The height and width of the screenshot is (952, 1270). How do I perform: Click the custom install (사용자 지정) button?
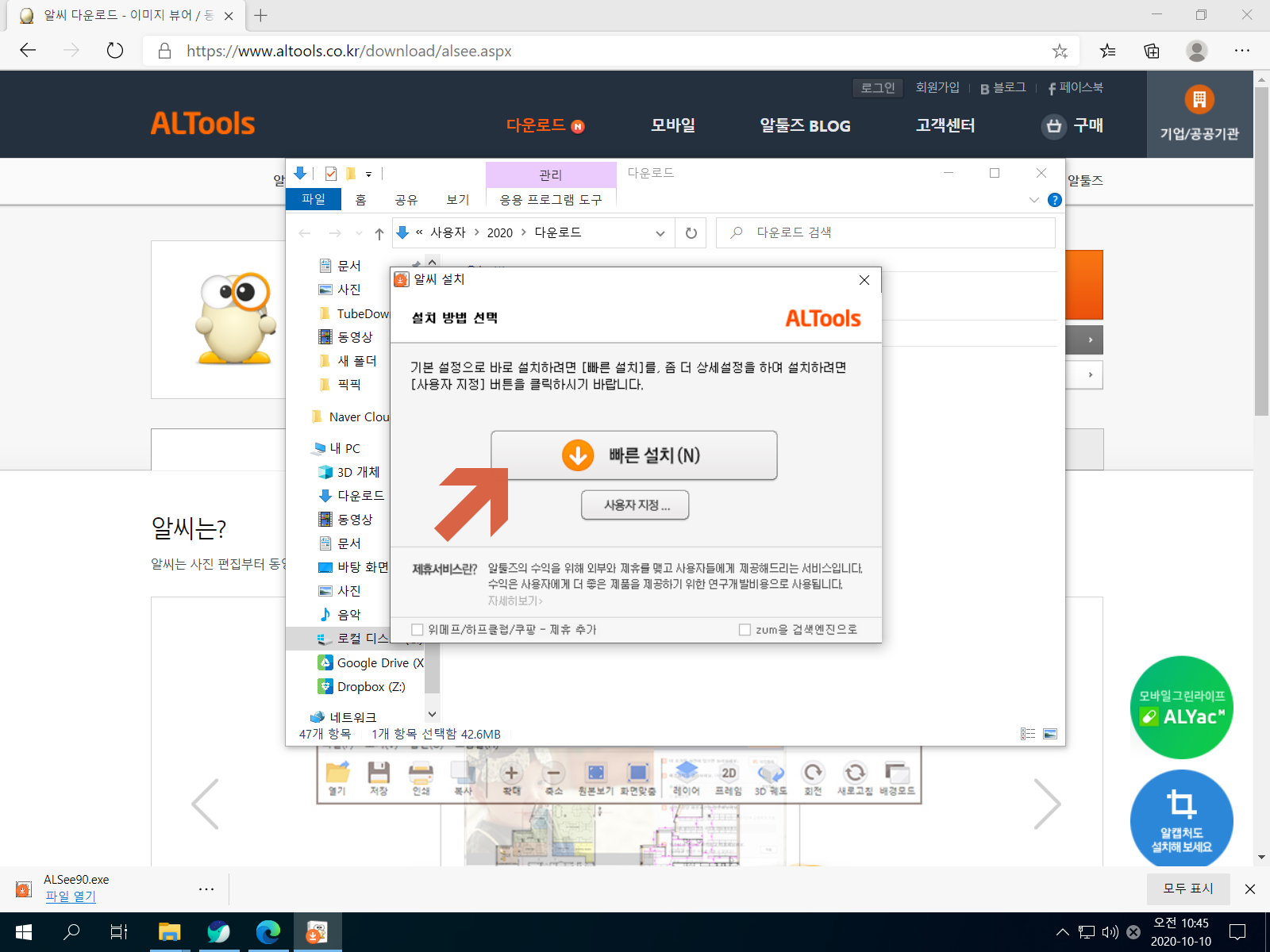tap(635, 505)
